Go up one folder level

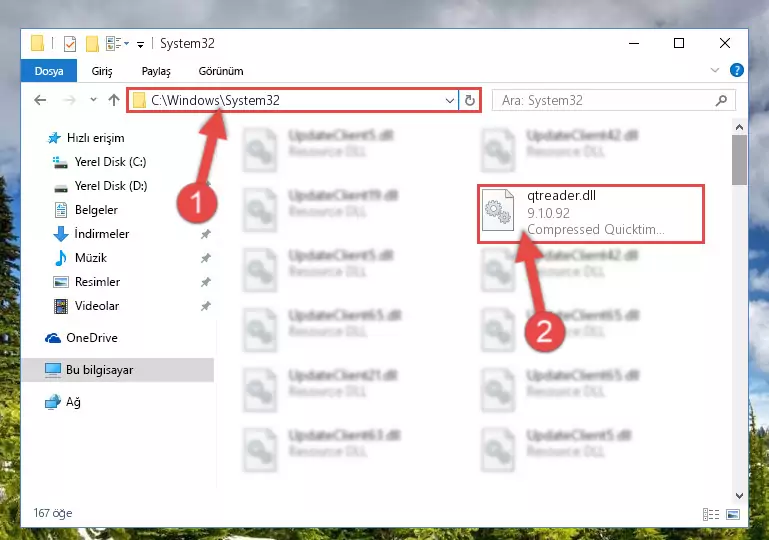114,100
